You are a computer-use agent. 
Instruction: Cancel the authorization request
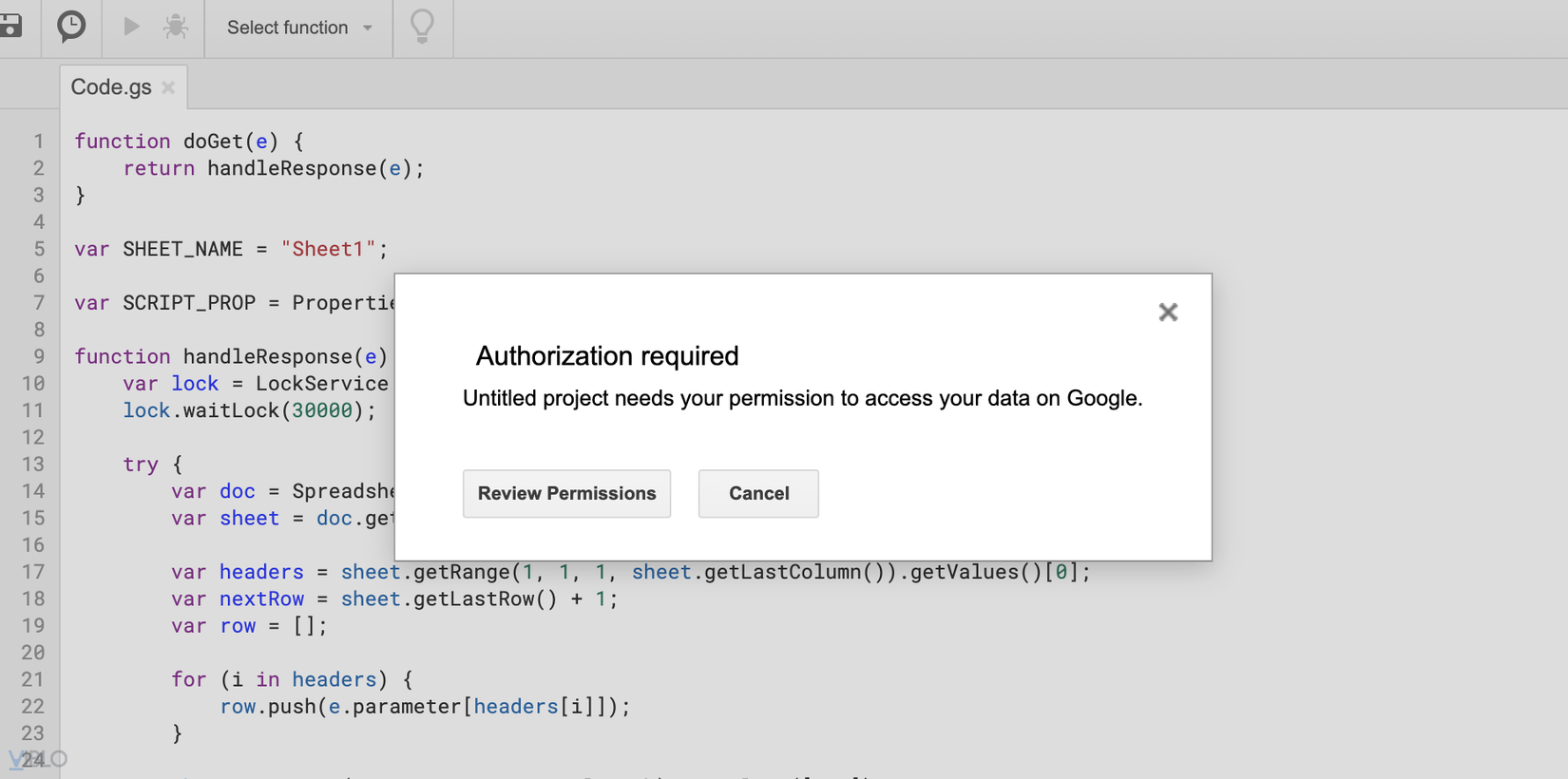click(758, 494)
